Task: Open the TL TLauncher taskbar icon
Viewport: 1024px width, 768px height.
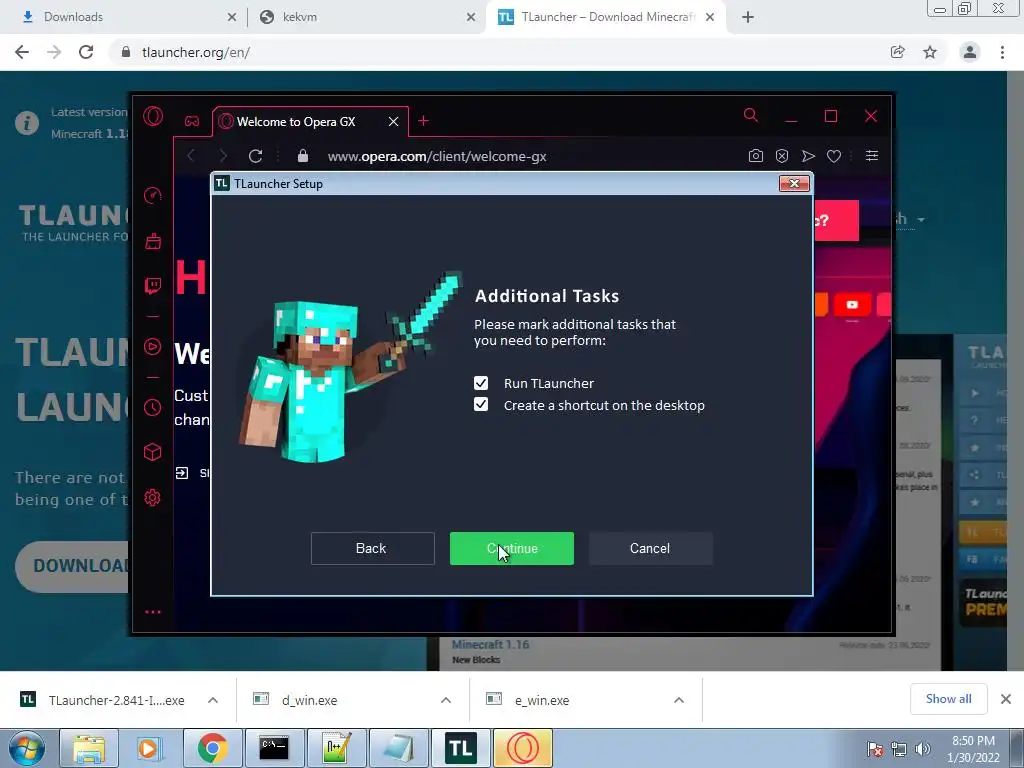Action: [460, 748]
